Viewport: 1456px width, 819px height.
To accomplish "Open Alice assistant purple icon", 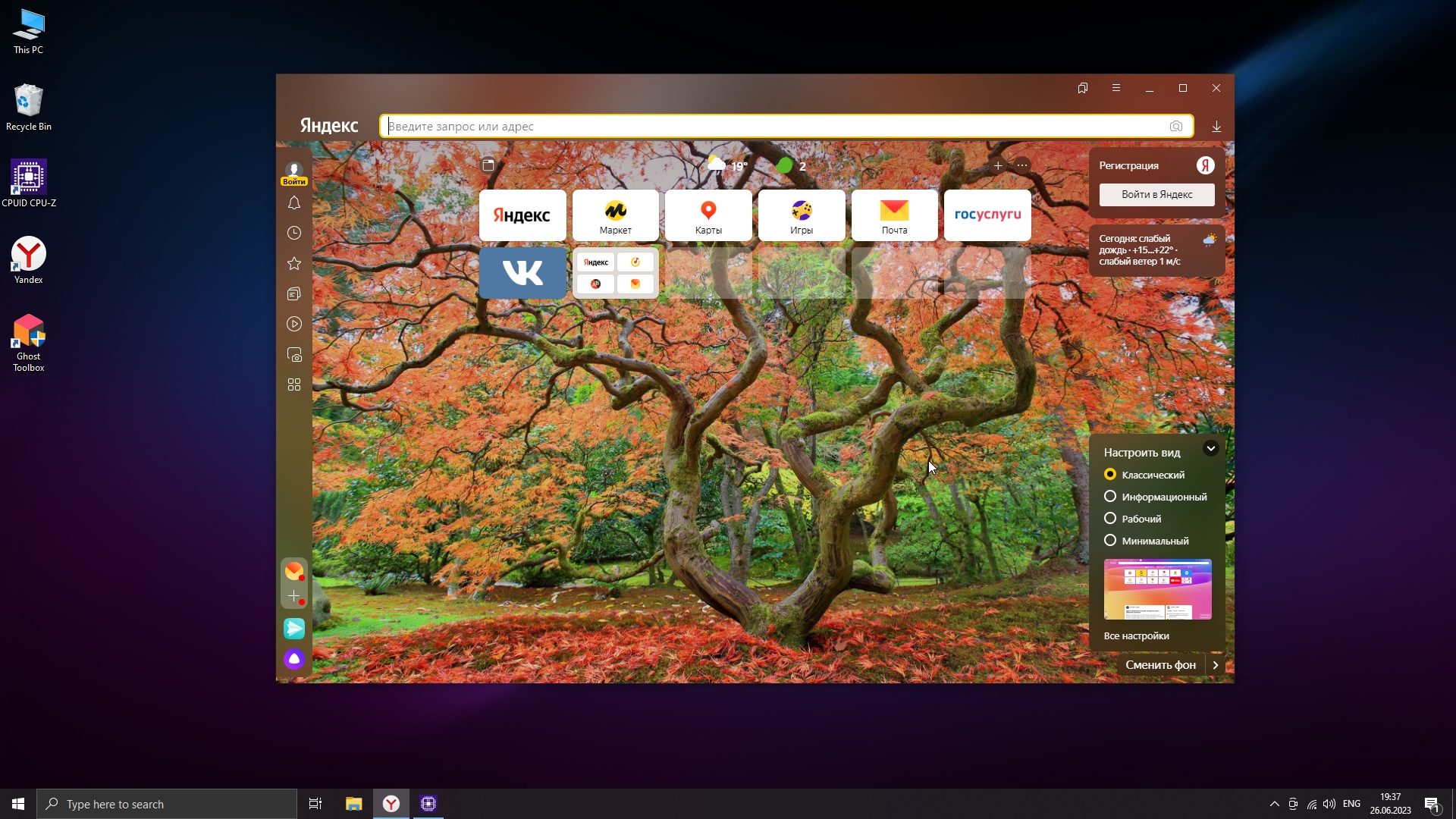I will [294, 659].
